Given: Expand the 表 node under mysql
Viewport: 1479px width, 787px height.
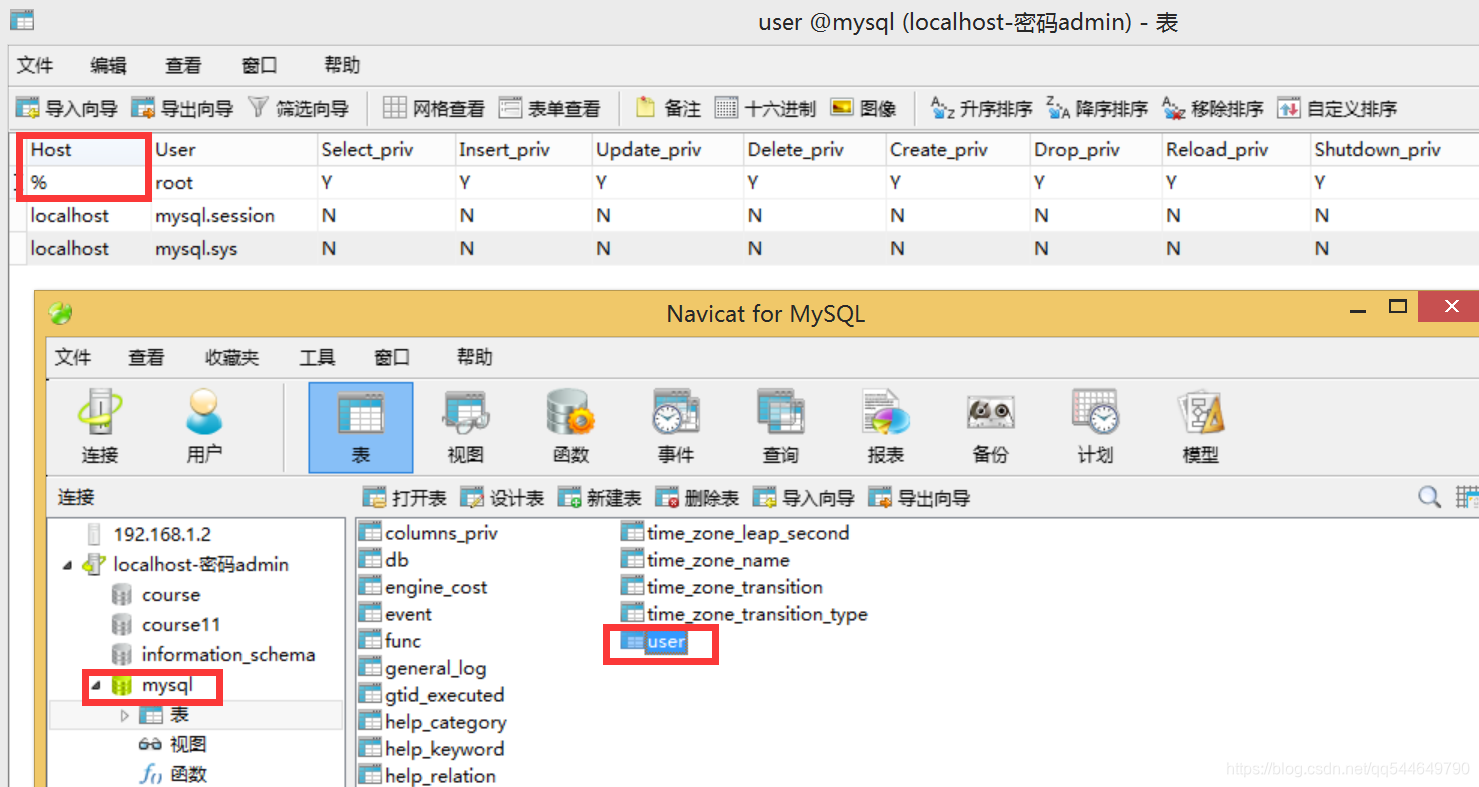Looking at the screenshot, I should click(x=125, y=715).
